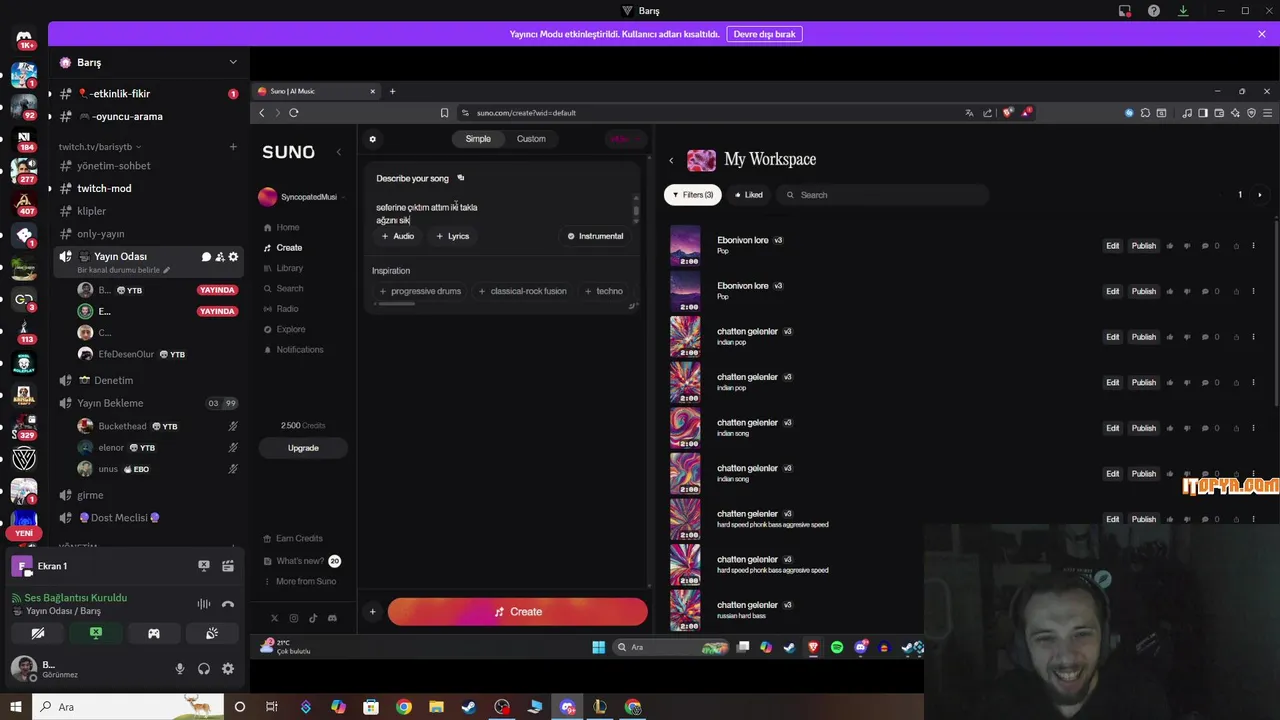Start an activity with gamepad button
1280x720 pixels.
click(x=154, y=633)
